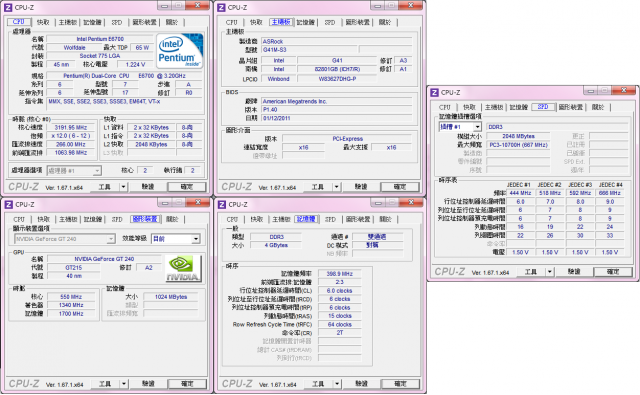Click the 4 GBytes memory size field
This screenshot has height=395, width=640.
276,246
